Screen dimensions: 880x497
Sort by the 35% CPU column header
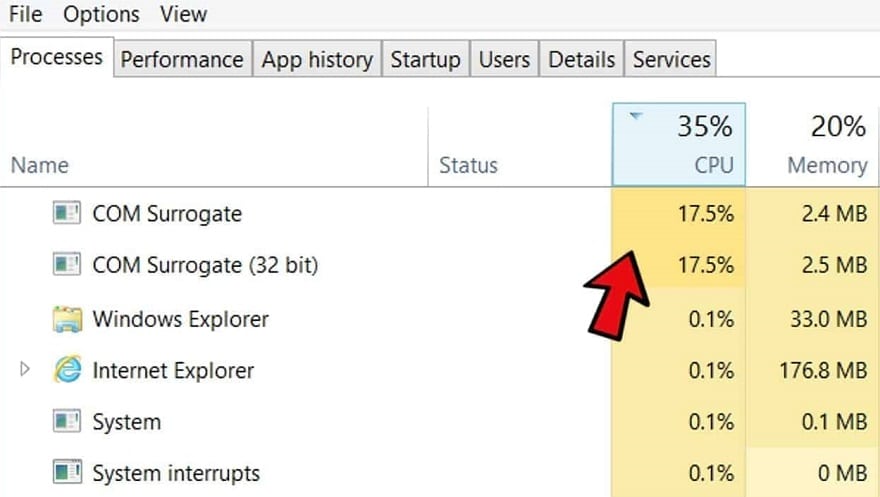click(679, 144)
